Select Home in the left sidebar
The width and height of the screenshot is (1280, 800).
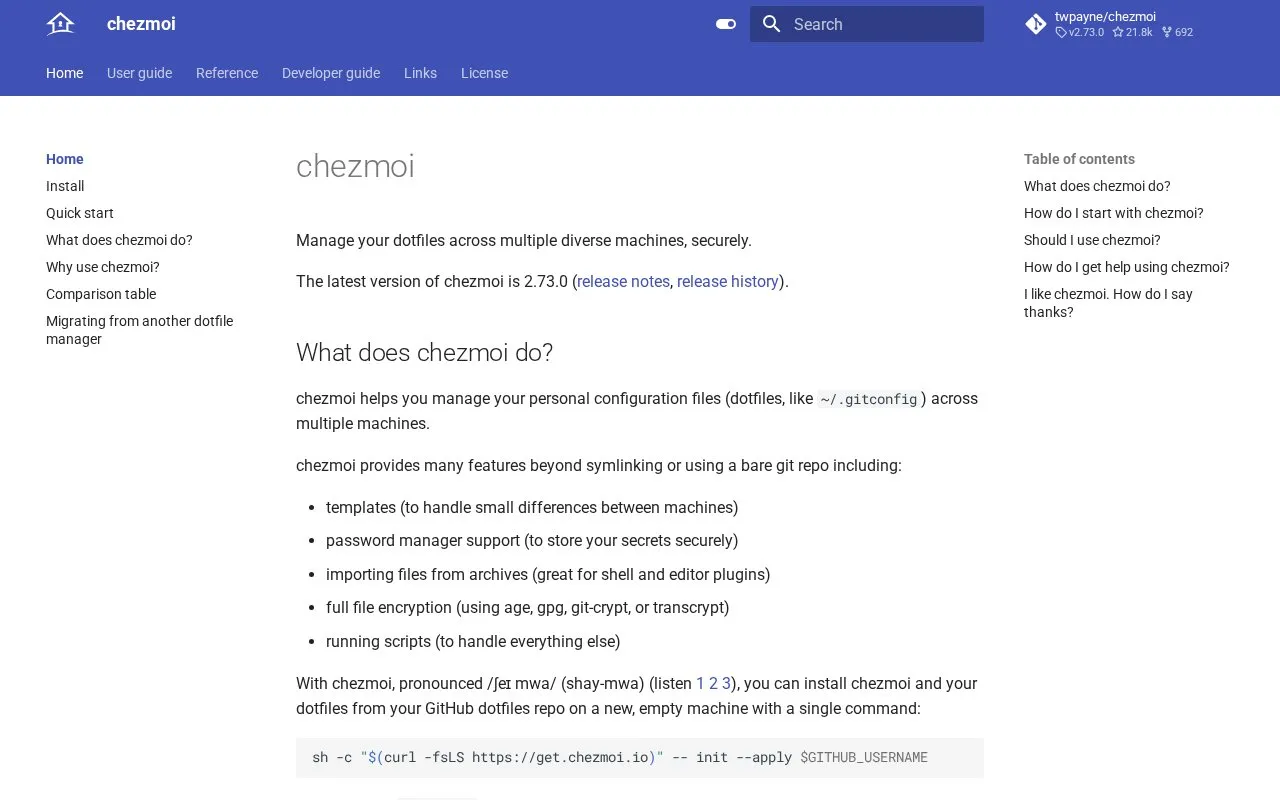tap(65, 159)
